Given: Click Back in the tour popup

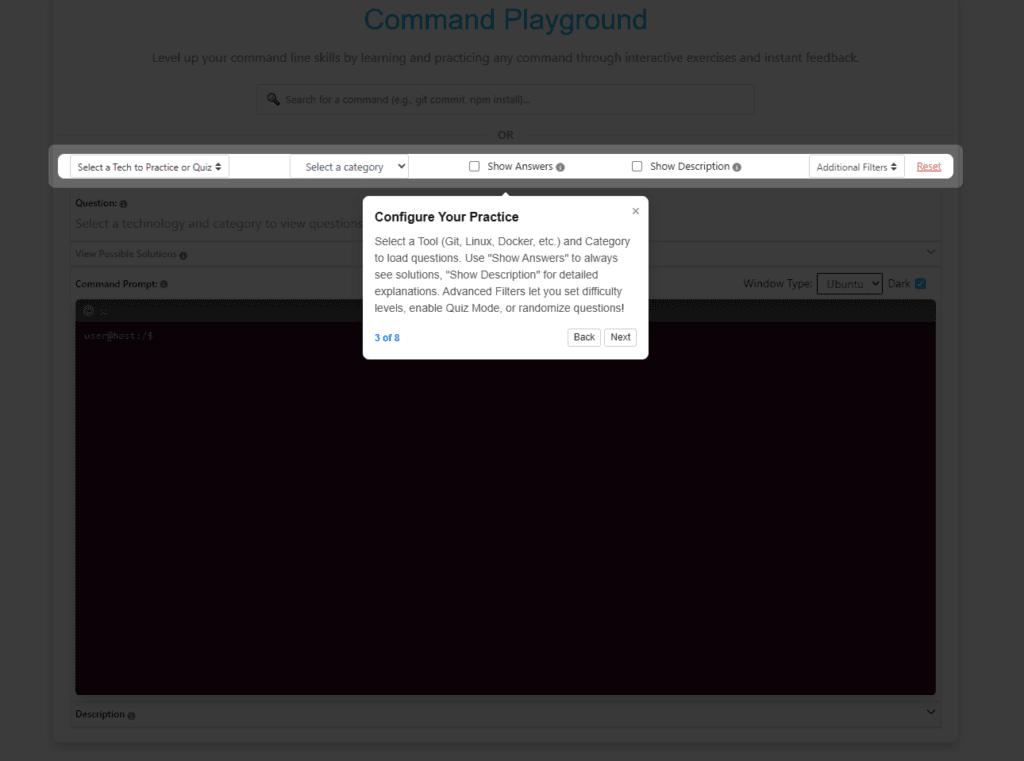Looking at the screenshot, I should coord(584,337).
